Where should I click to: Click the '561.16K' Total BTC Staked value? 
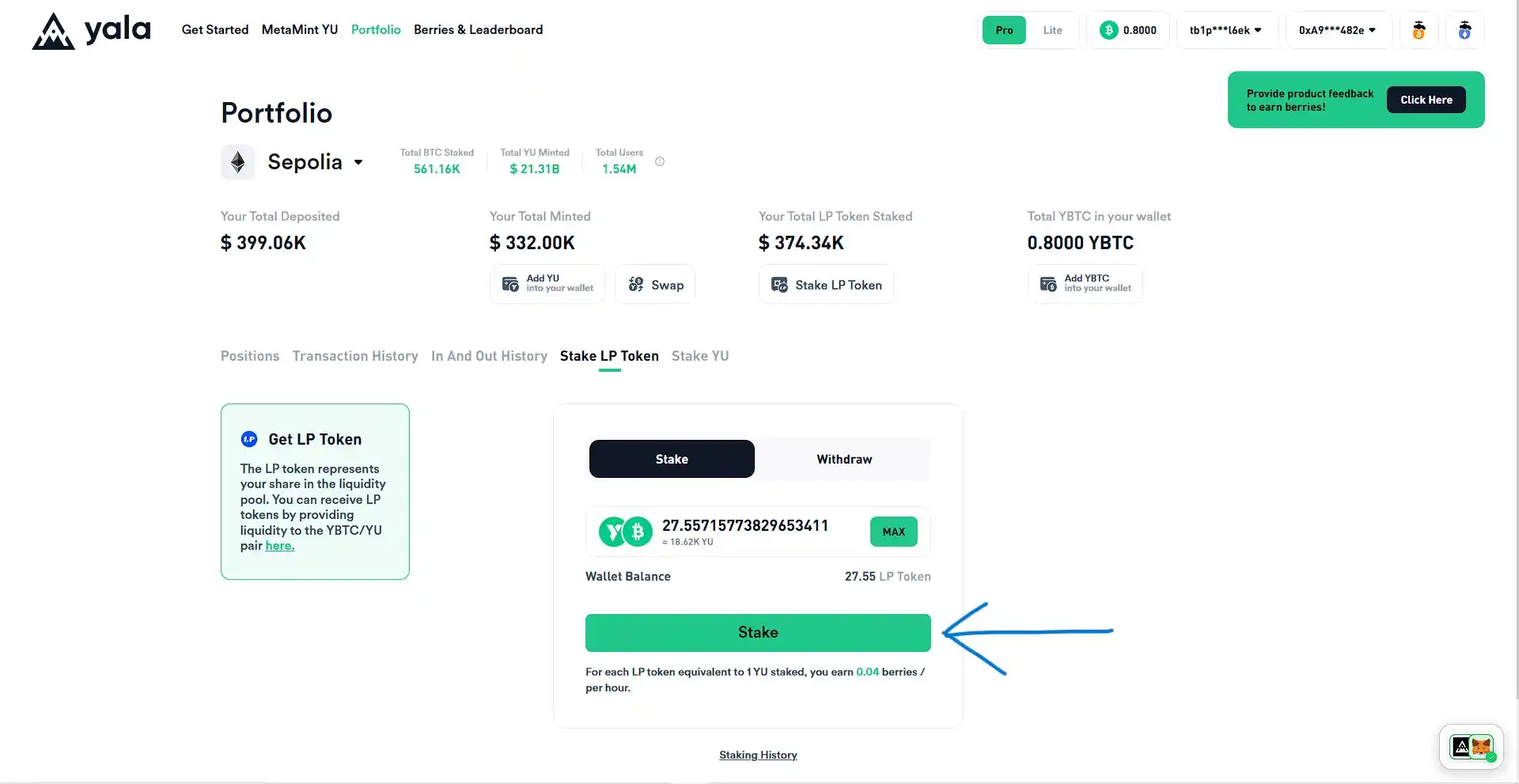[x=437, y=169]
